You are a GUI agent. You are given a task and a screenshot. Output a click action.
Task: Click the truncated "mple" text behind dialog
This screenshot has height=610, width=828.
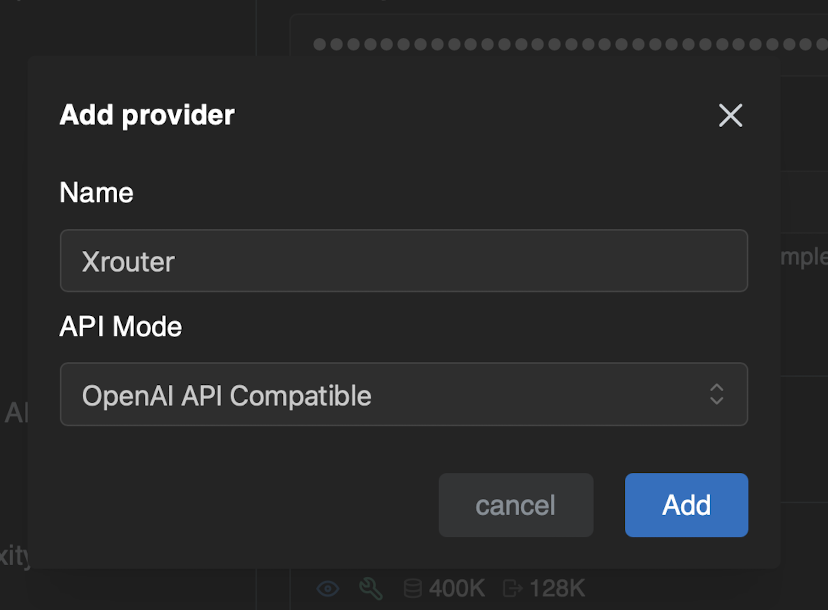803,255
